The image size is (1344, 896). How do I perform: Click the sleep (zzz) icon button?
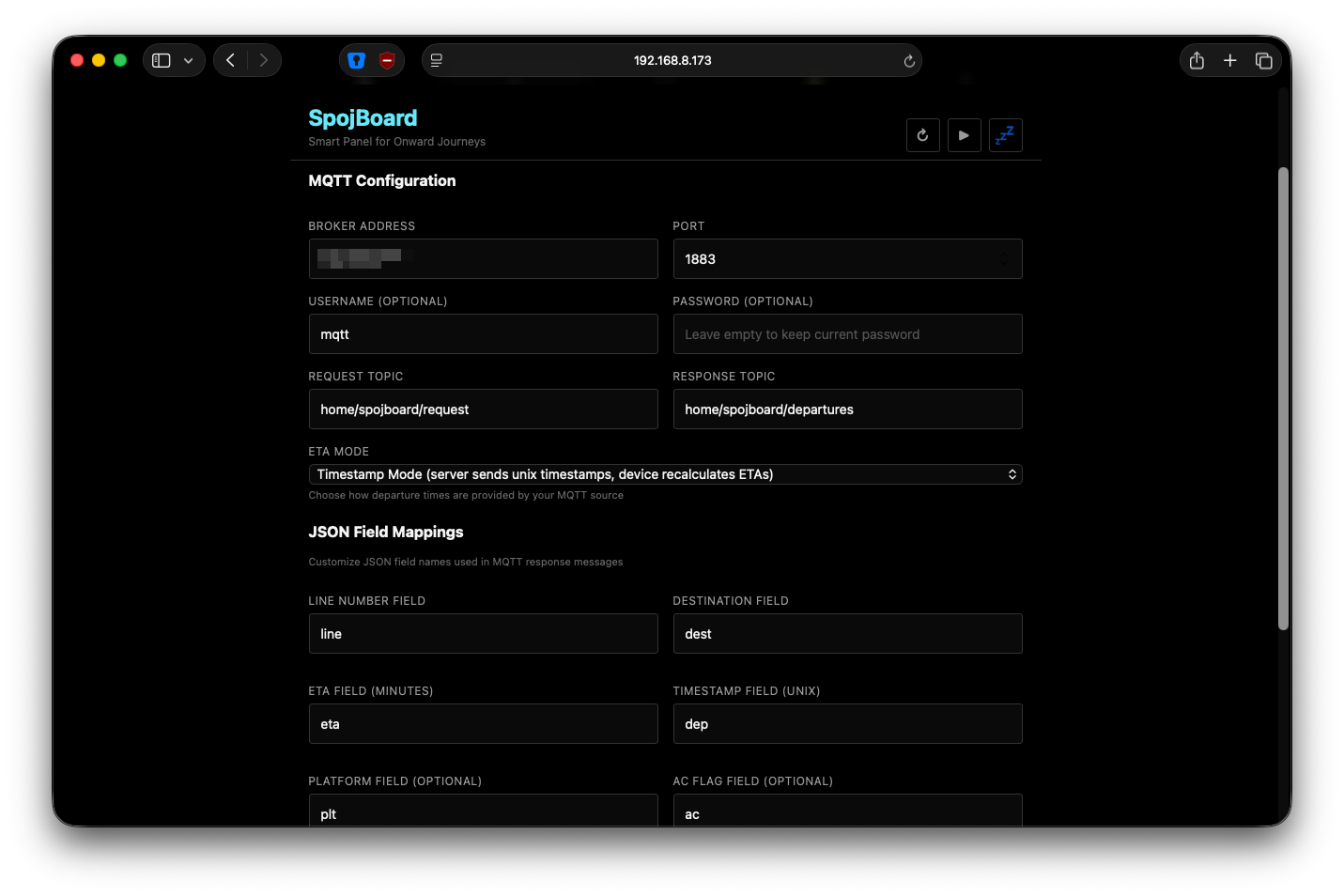(1005, 135)
